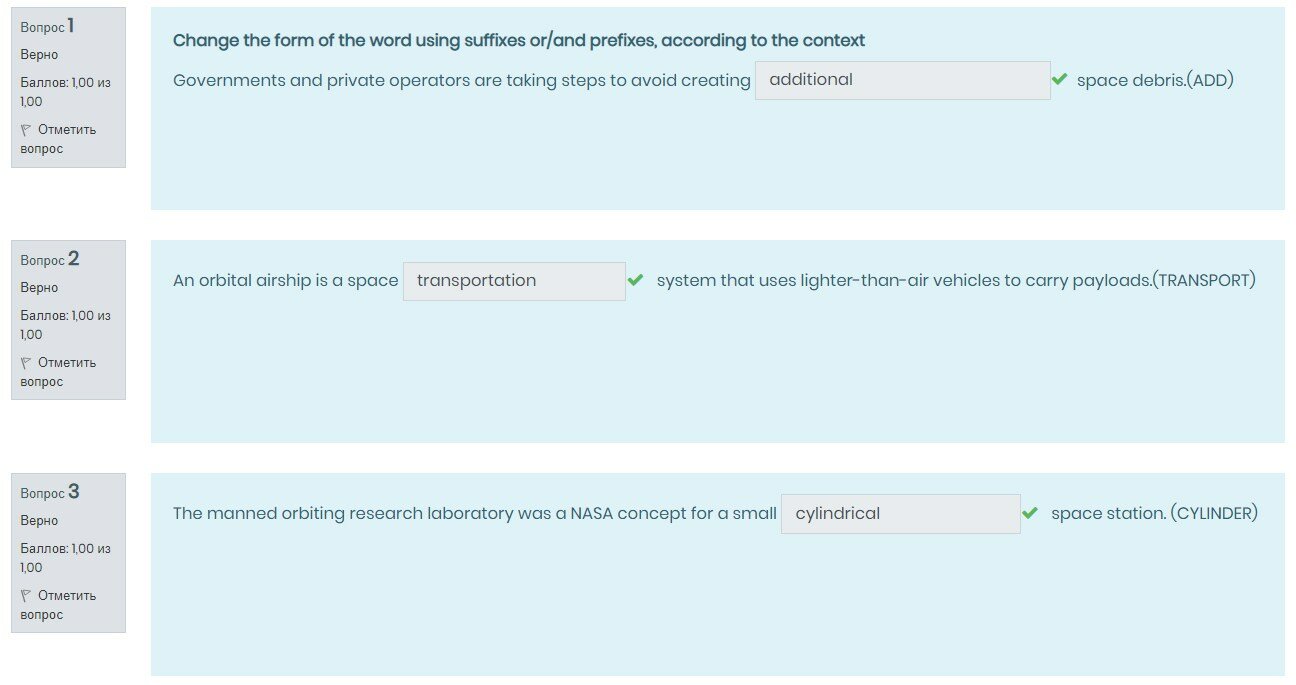Click green checkmark beside the 'cylindrical' answer

coord(1030,514)
